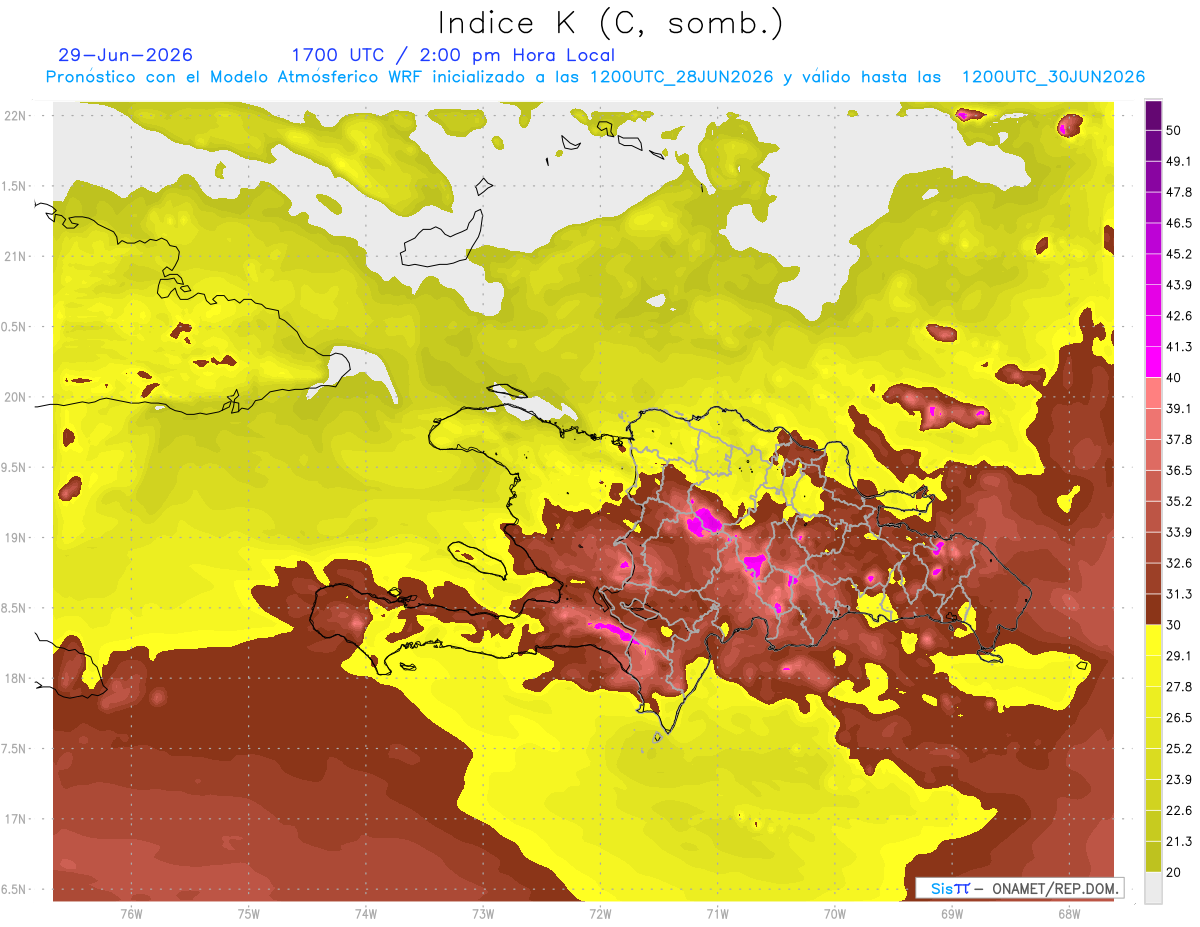This screenshot has width=1200, height=927.
Task: Click the color bar value '30'
Action: [1175, 625]
